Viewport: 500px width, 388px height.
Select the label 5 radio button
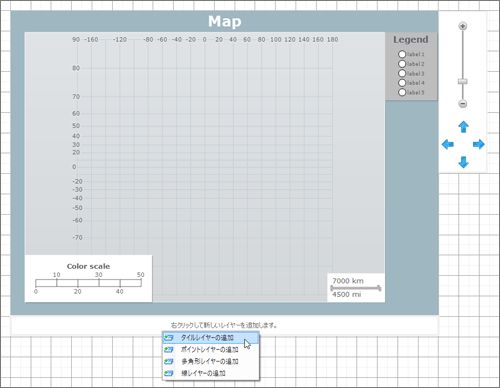pos(402,92)
